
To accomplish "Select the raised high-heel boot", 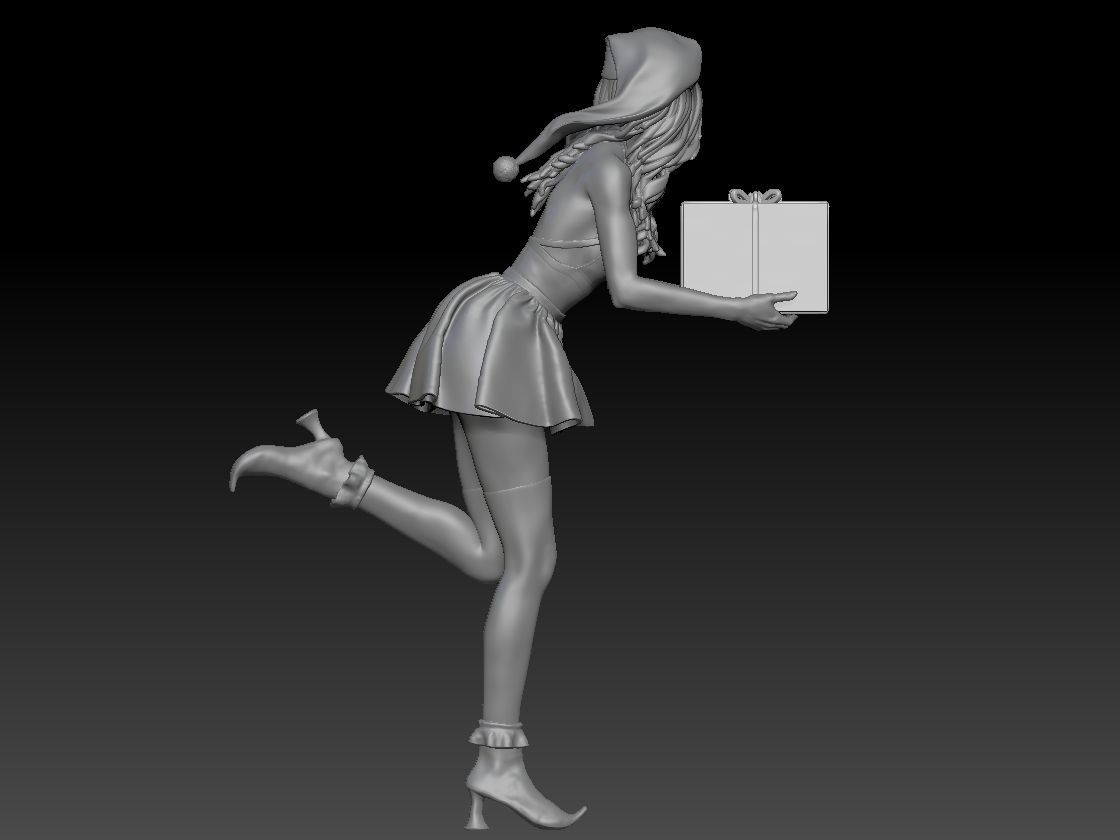I will (x=300, y=459).
